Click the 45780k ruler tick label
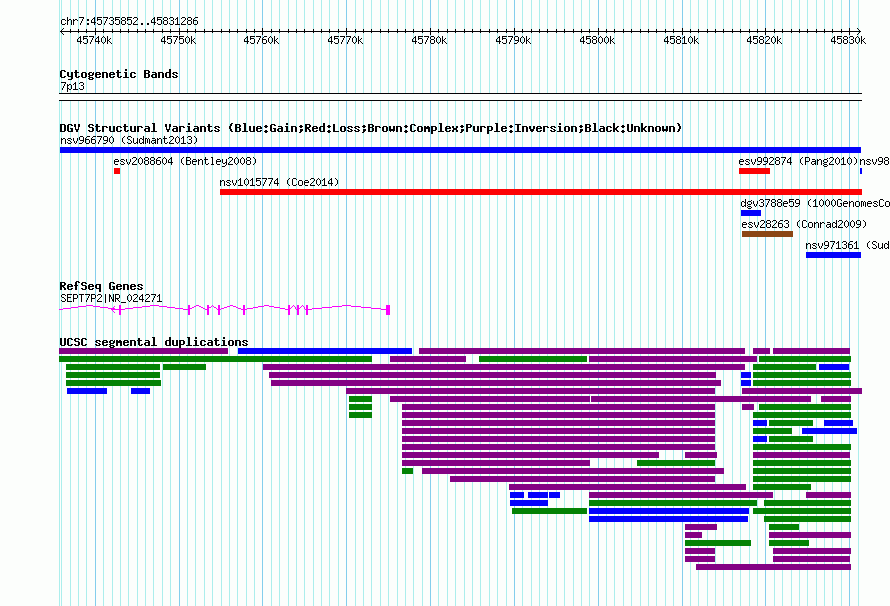The width and height of the screenshot is (890, 606). click(429, 40)
